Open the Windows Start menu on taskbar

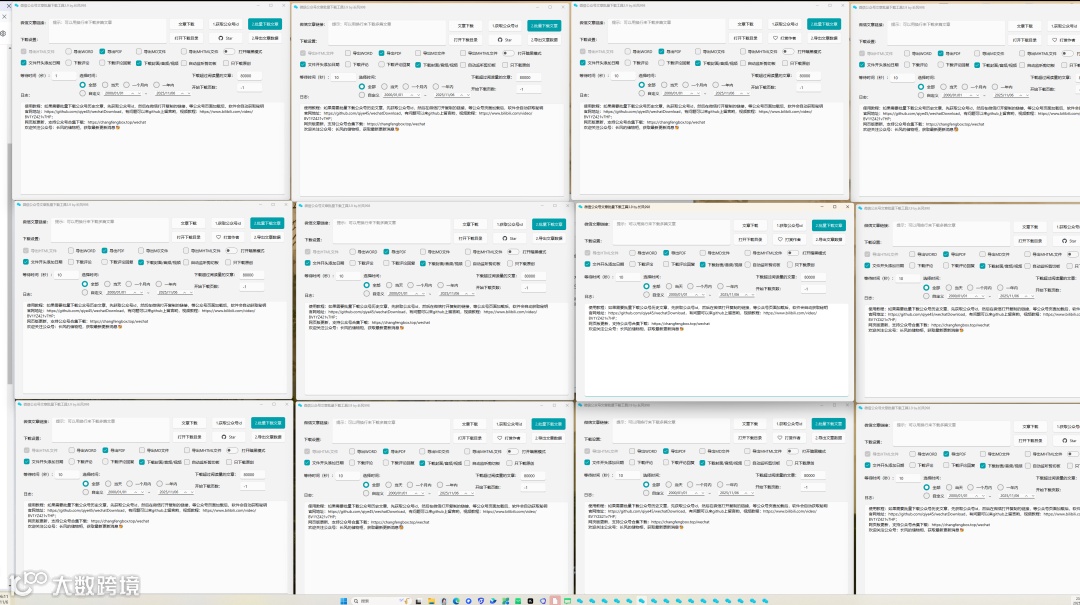pos(344,601)
